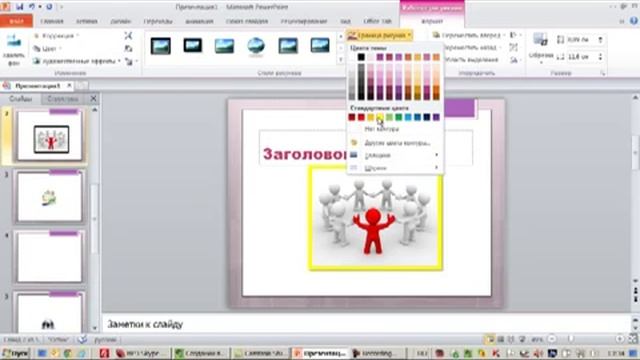The width and height of the screenshot is (640, 360).
Task: Pick yellow standard color swatch
Action: [x=380, y=118]
